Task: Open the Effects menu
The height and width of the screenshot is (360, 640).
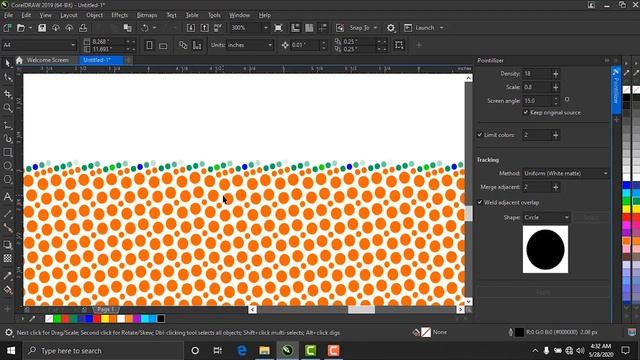Action: (x=120, y=15)
